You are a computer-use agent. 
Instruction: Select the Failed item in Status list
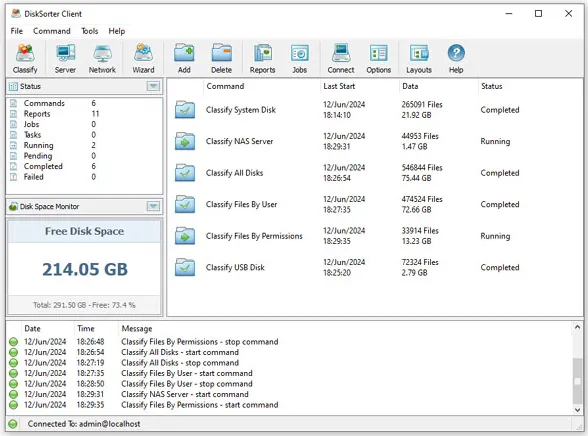(x=33, y=177)
